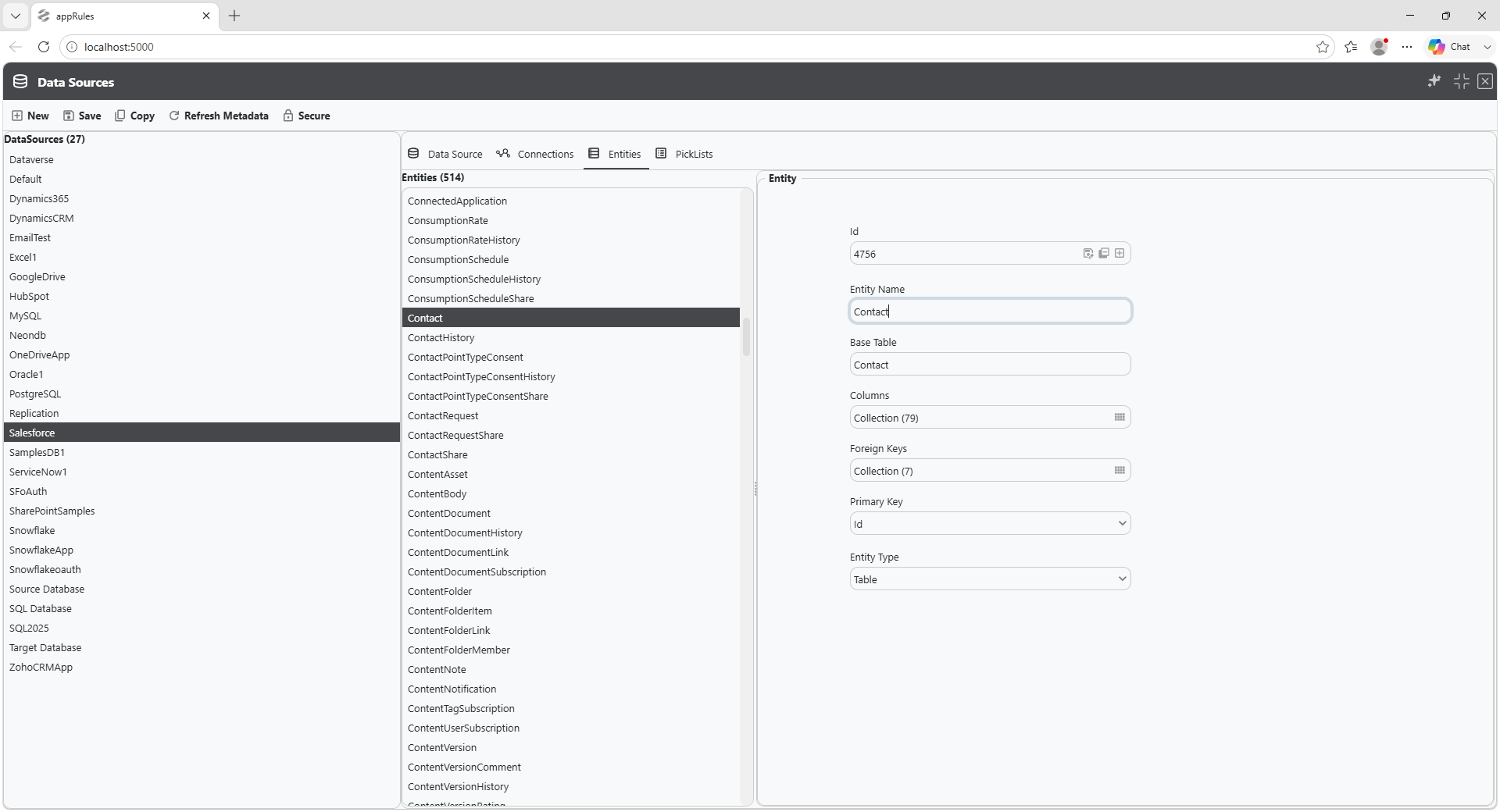Open Copilot Chat in the browser
This screenshot has height=812, width=1500.
[x=1451, y=47]
